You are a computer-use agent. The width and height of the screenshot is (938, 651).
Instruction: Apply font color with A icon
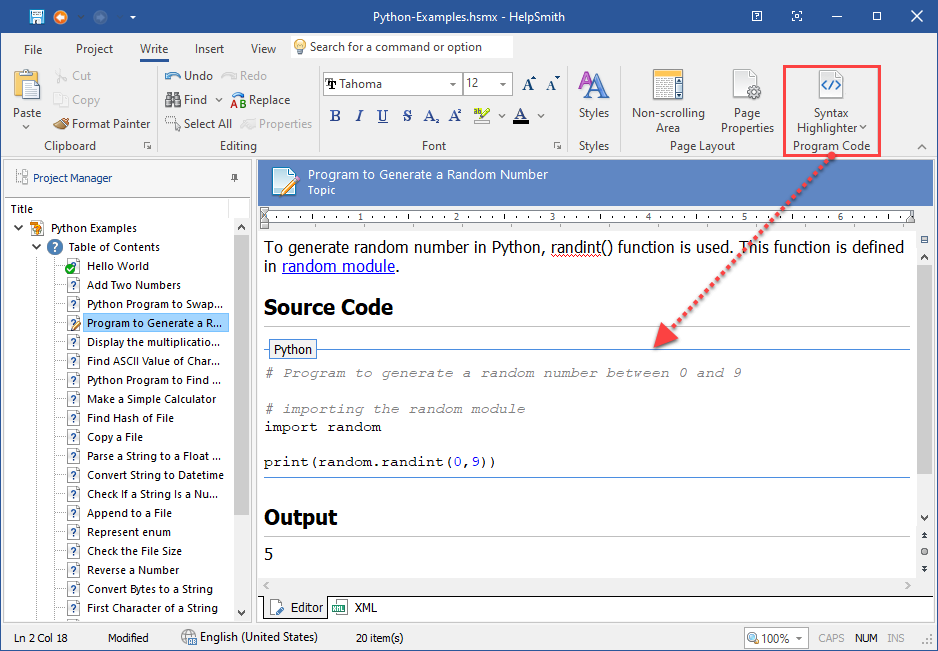click(x=521, y=115)
